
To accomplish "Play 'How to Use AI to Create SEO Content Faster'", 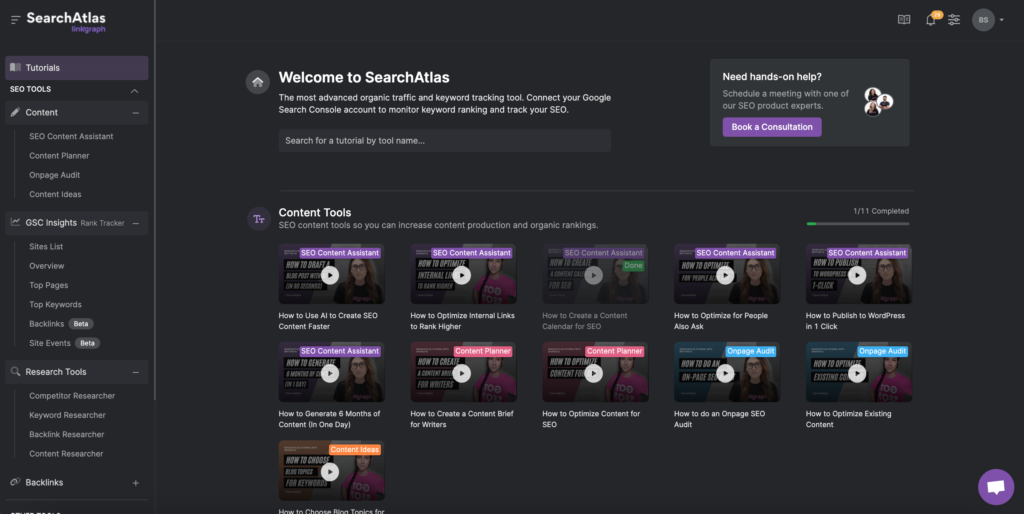I will point(330,274).
